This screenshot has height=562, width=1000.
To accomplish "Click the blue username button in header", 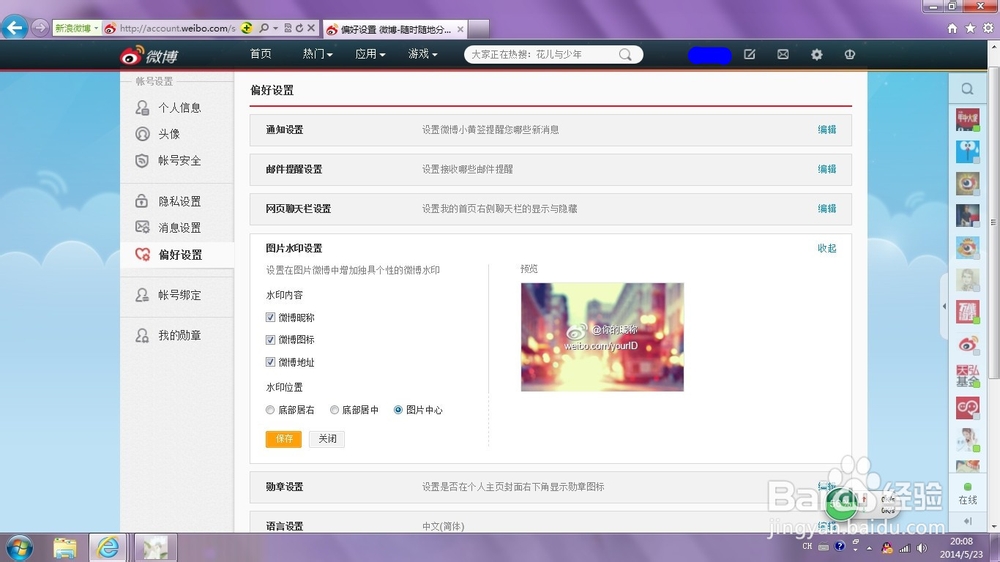I will [709, 55].
